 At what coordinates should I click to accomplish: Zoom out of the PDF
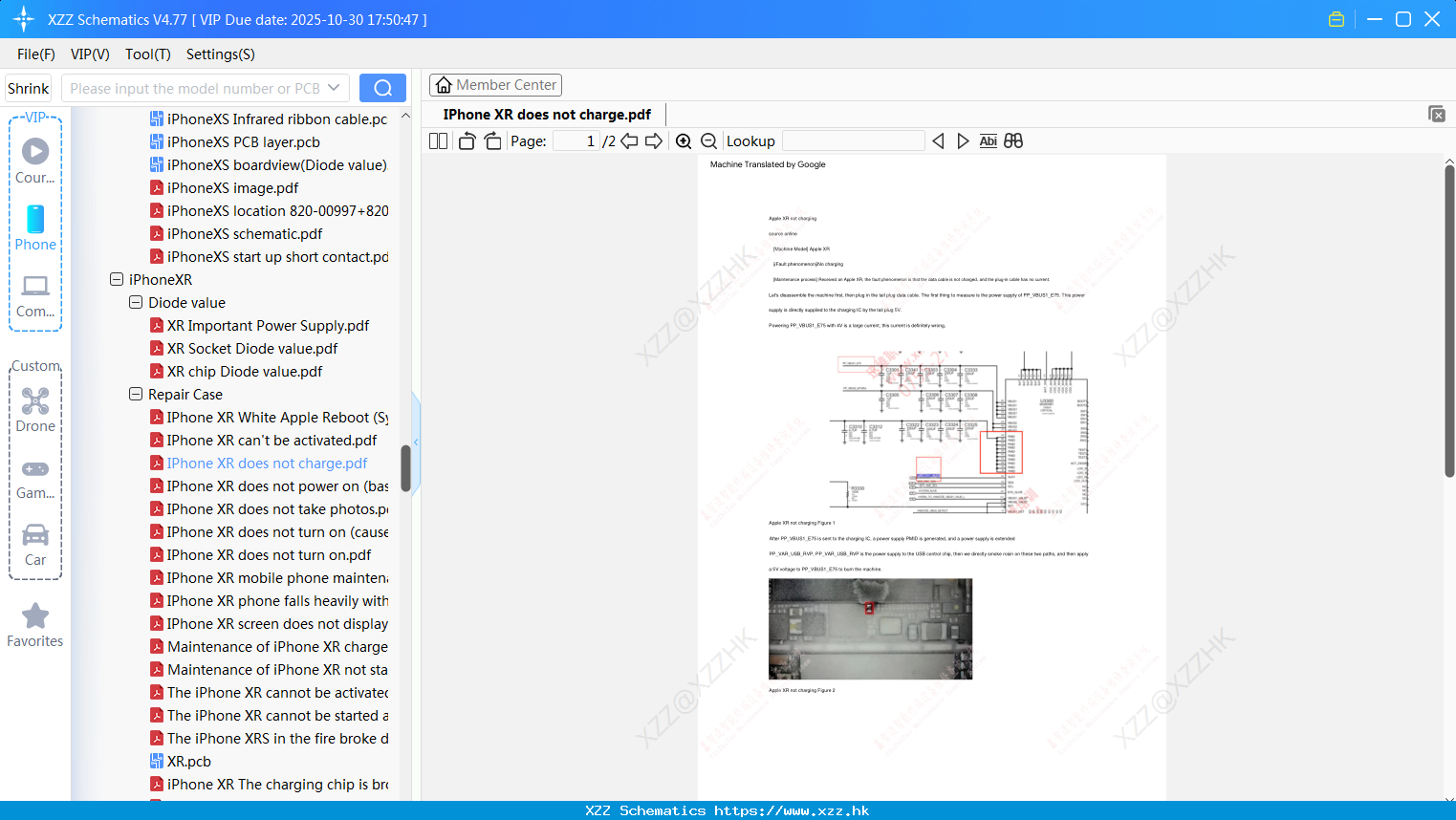[x=709, y=141]
